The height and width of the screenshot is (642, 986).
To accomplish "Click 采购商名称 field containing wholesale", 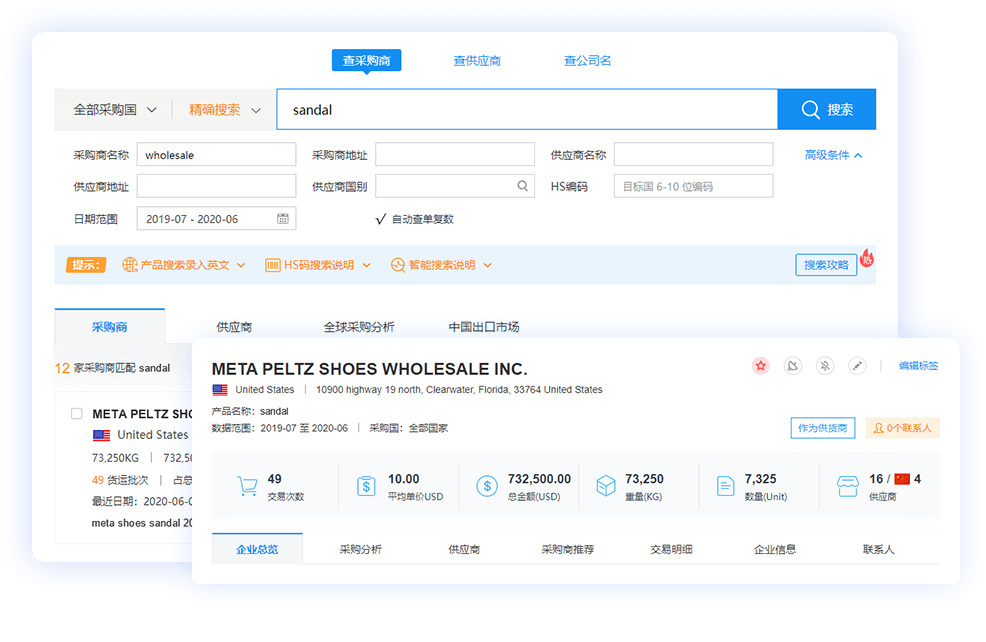I will (x=216, y=155).
